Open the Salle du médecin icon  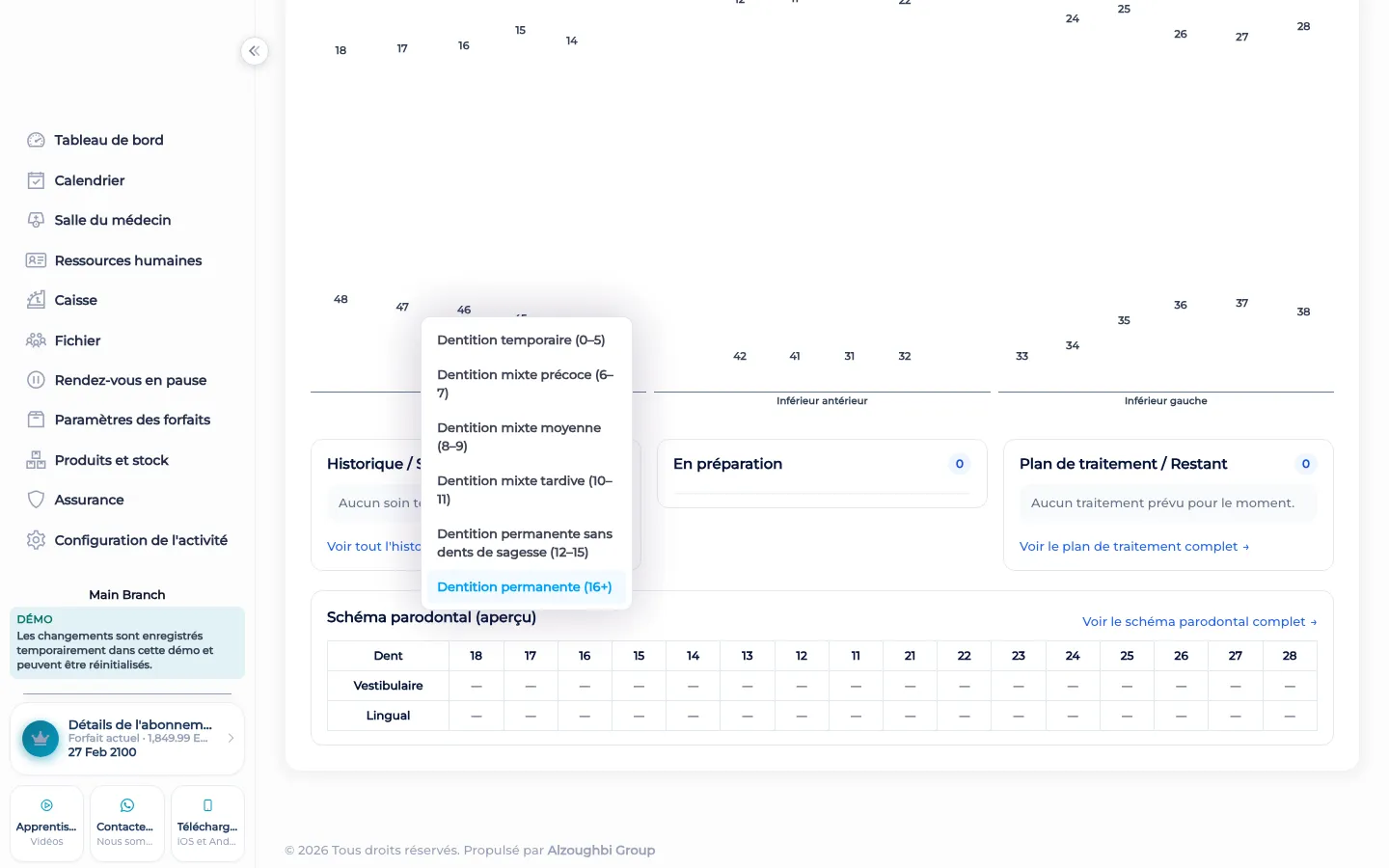(36, 220)
